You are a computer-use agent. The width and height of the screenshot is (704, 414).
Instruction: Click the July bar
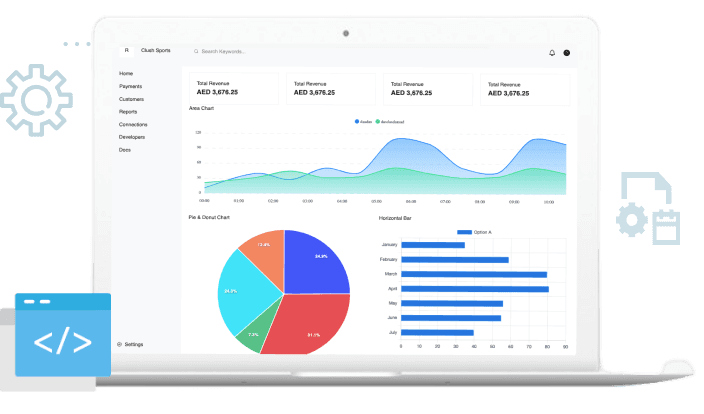point(437,333)
